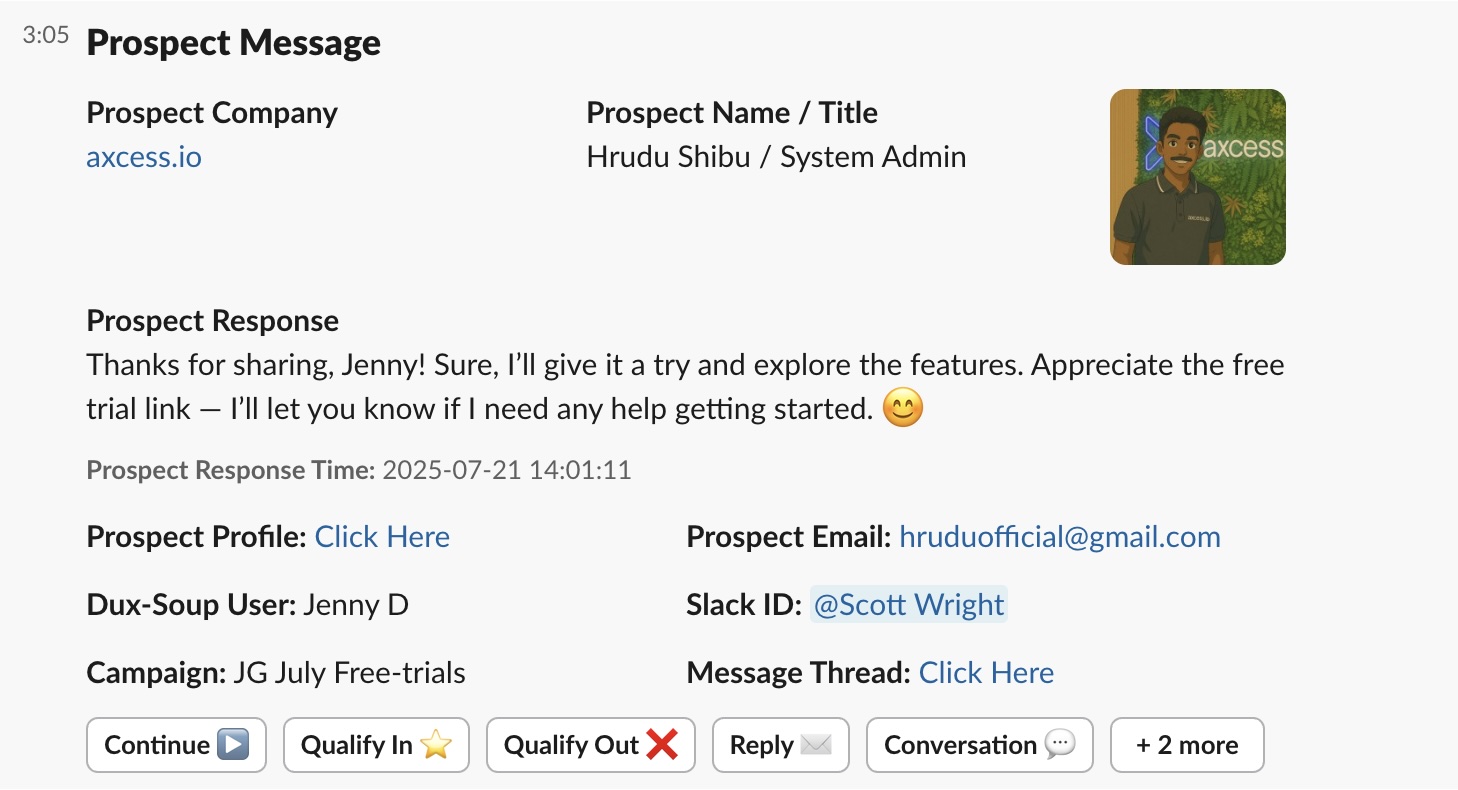
Task: Click the smiling emoji in the prospect response
Action: pyautogui.click(x=903, y=409)
